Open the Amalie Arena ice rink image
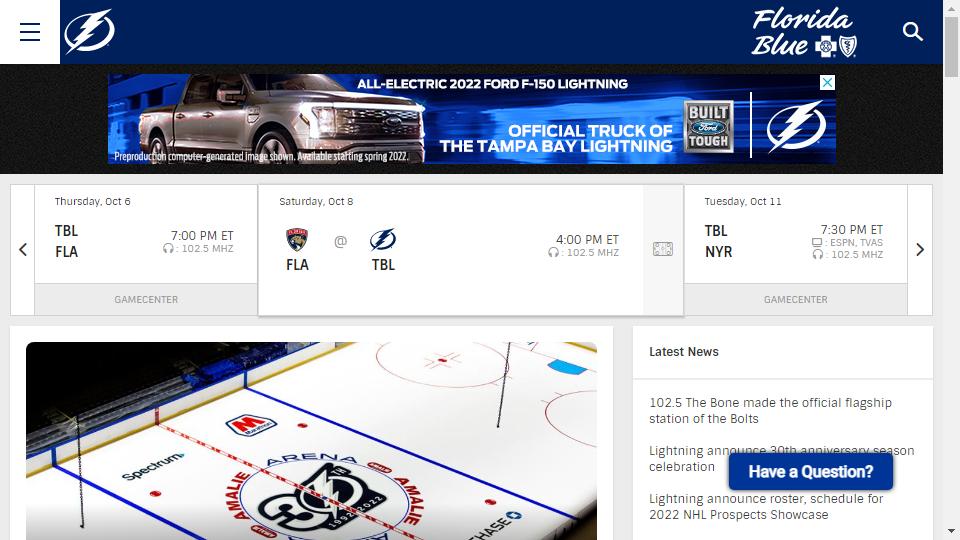The width and height of the screenshot is (960, 540). pos(311,440)
